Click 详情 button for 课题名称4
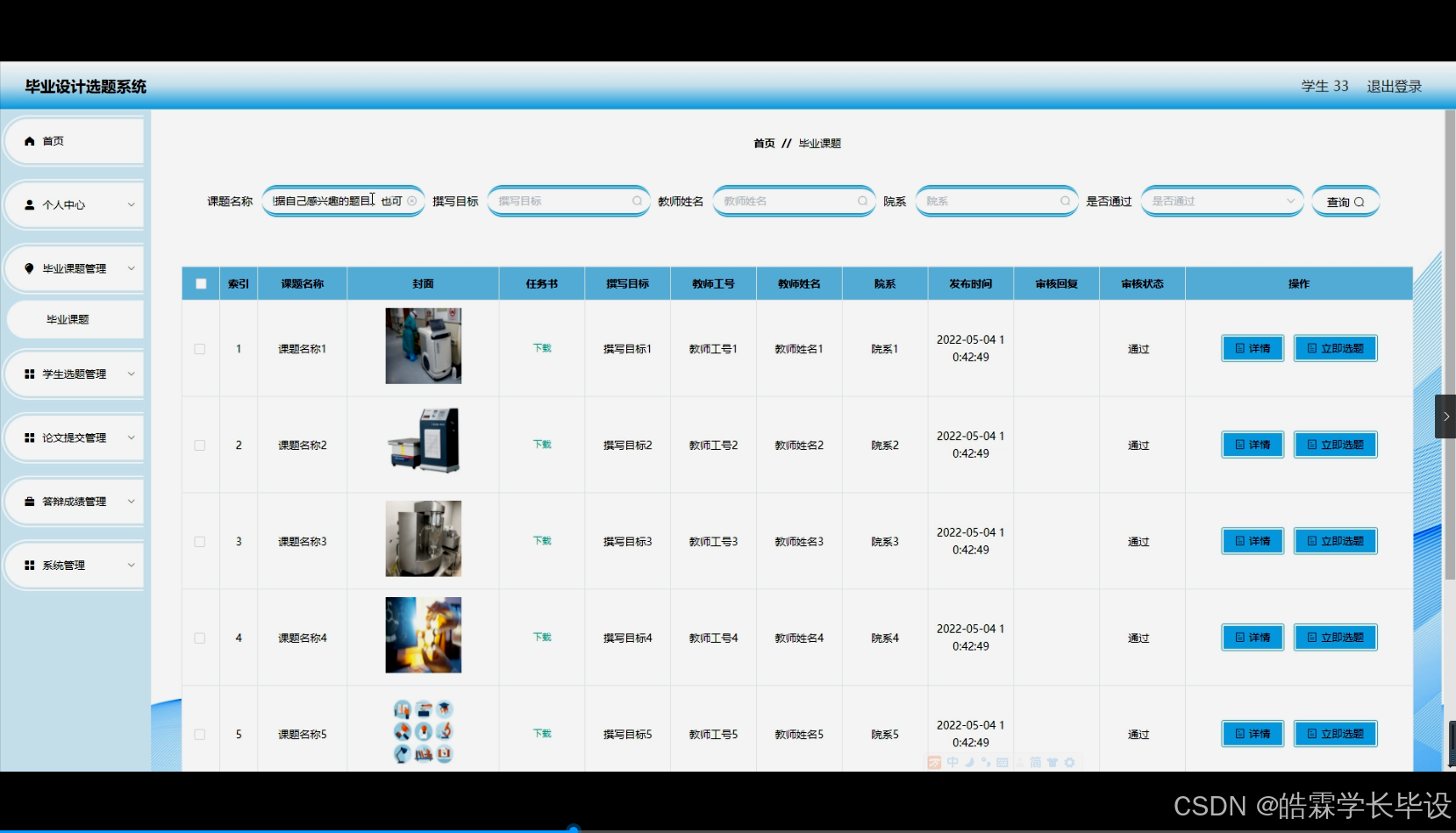 pyautogui.click(x=1253, y=637)
